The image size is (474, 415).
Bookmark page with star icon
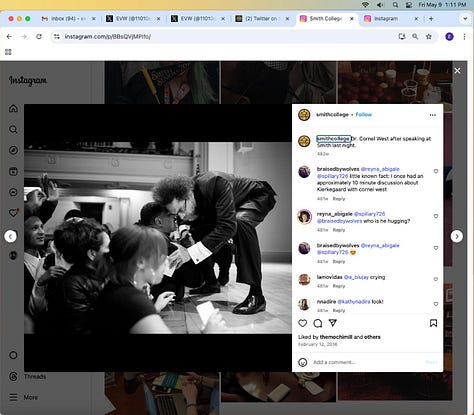(x=429, y=36)
